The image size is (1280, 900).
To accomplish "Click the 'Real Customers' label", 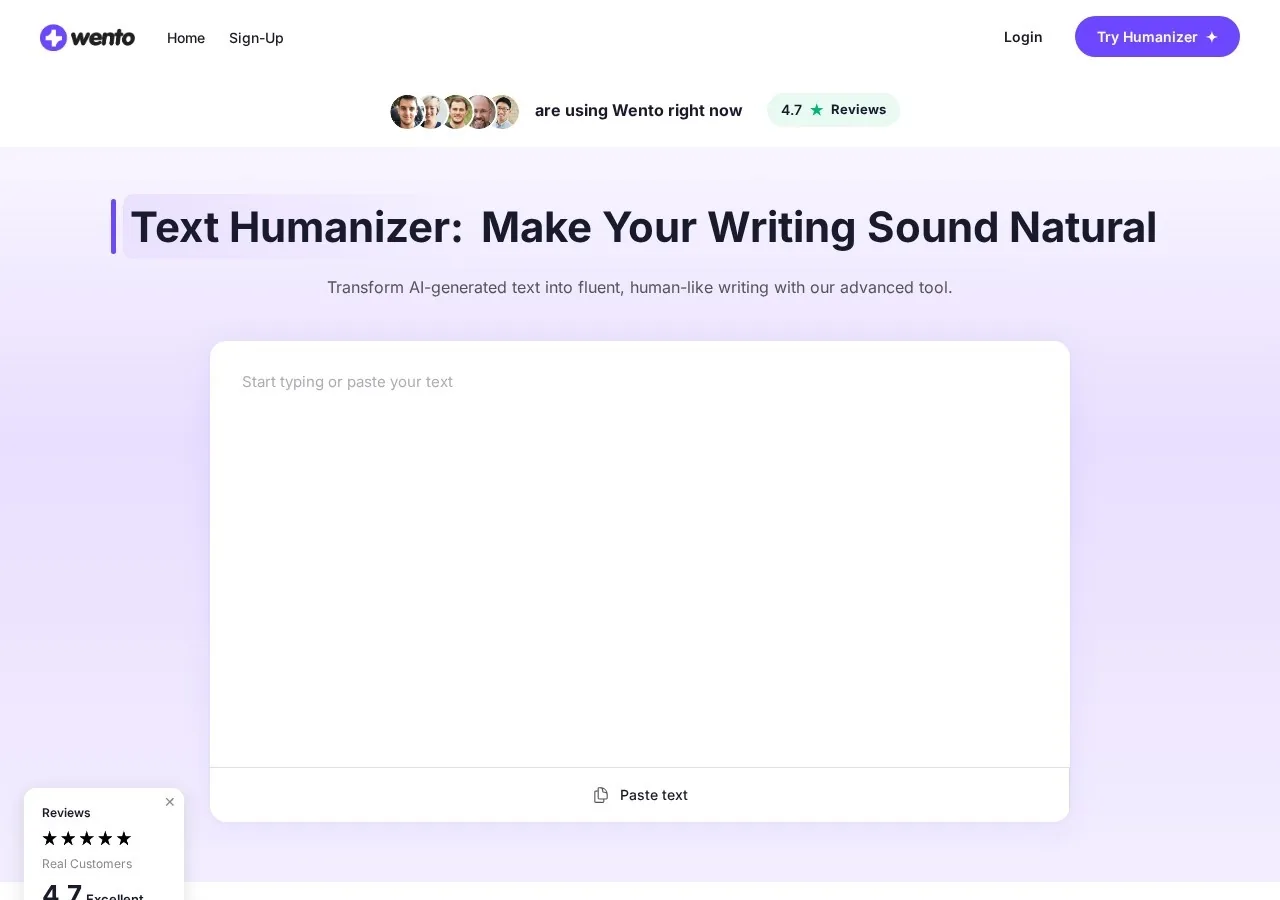I will (87, 864).
